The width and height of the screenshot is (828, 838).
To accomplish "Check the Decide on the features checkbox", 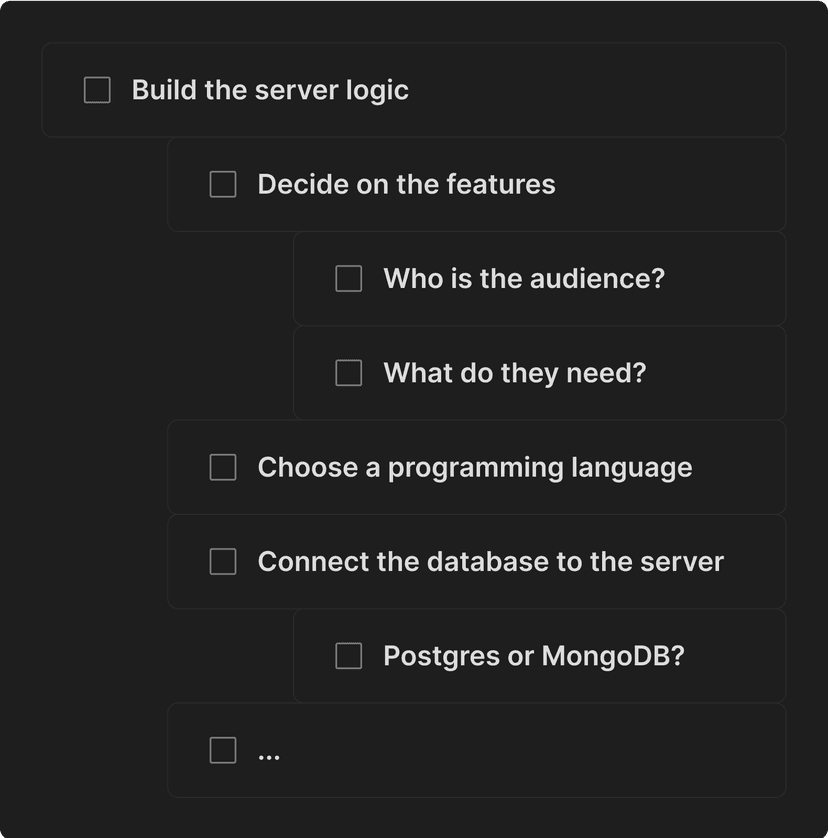I will click(222, 184).
